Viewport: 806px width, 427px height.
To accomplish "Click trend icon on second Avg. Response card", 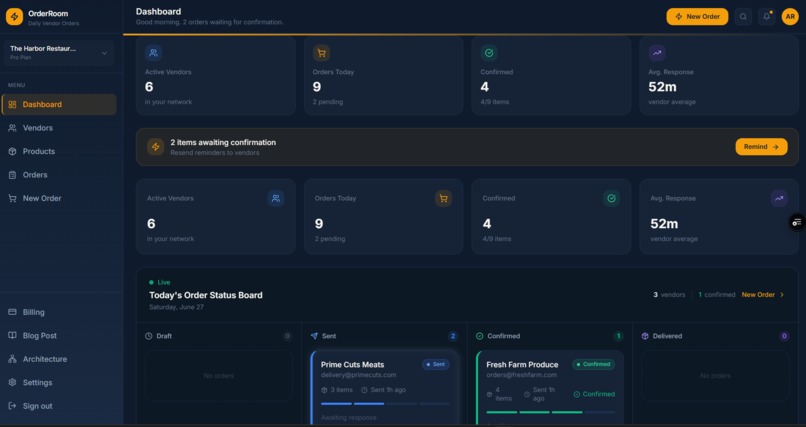I will (779, 198).
